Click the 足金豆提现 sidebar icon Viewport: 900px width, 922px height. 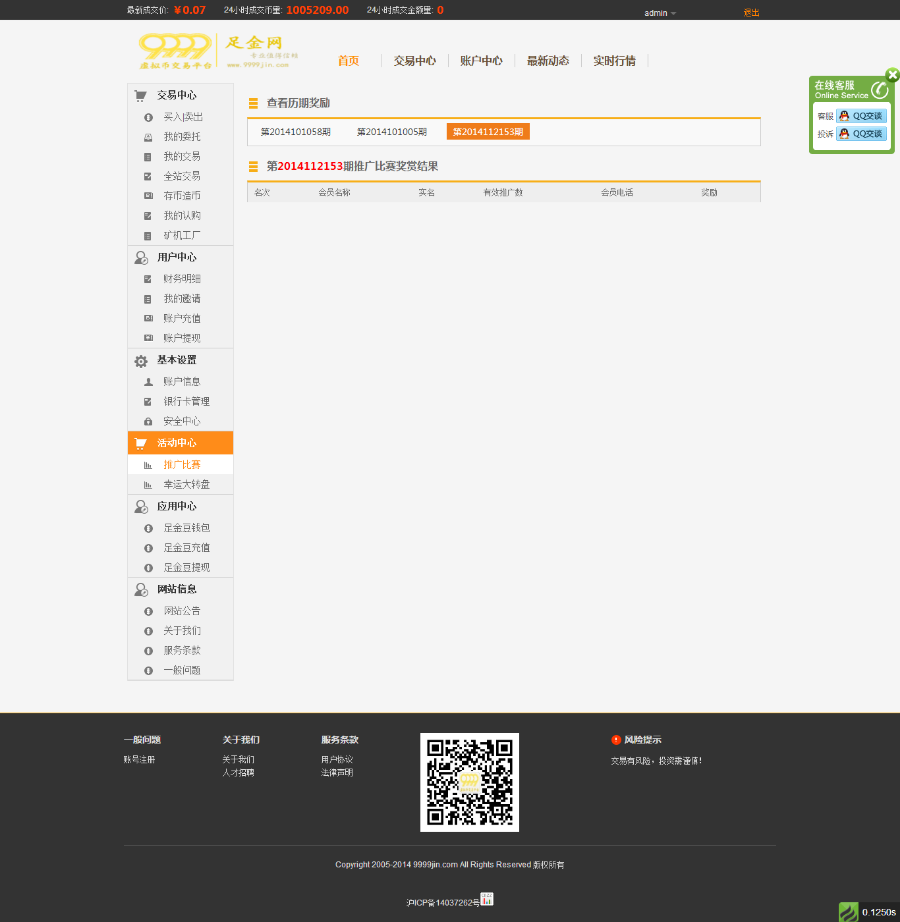point(148,568)
